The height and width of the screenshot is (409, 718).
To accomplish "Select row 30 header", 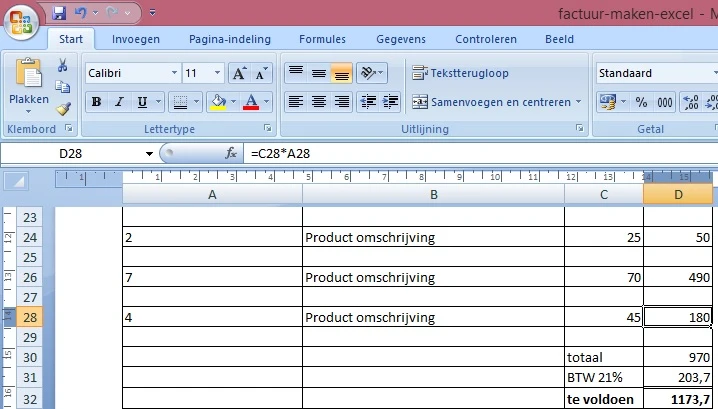I will pyautogui.click(x=30, y=357).
